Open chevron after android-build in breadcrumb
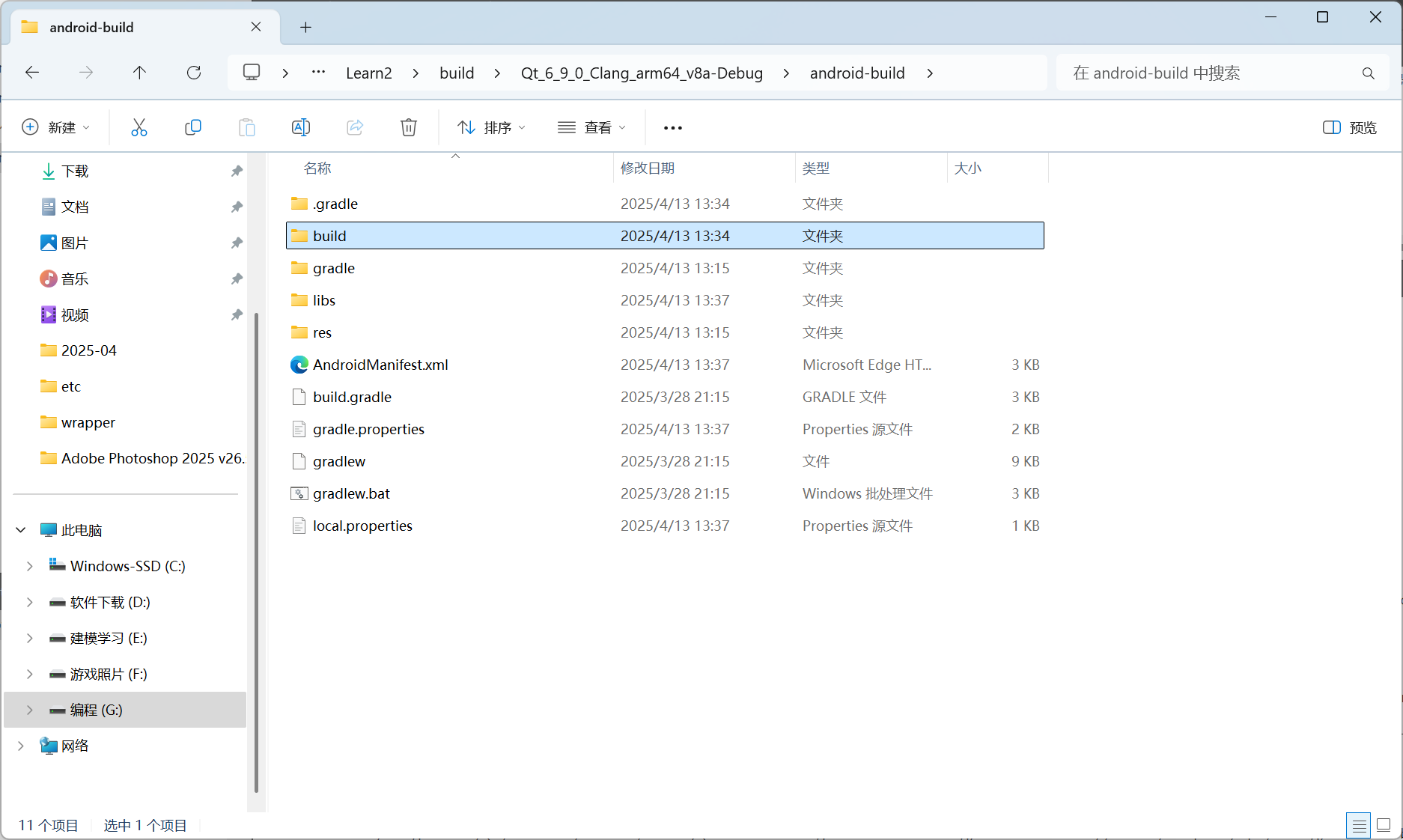Screen dimensions: 1403x840 [x=930, y=73]
